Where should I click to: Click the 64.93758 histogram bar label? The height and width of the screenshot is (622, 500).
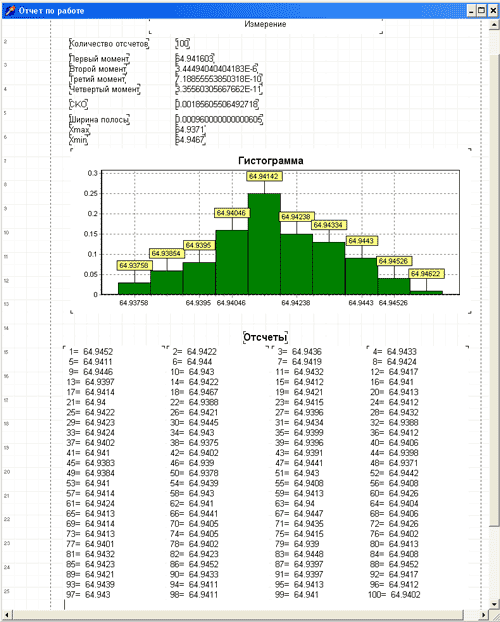point(135,265)
